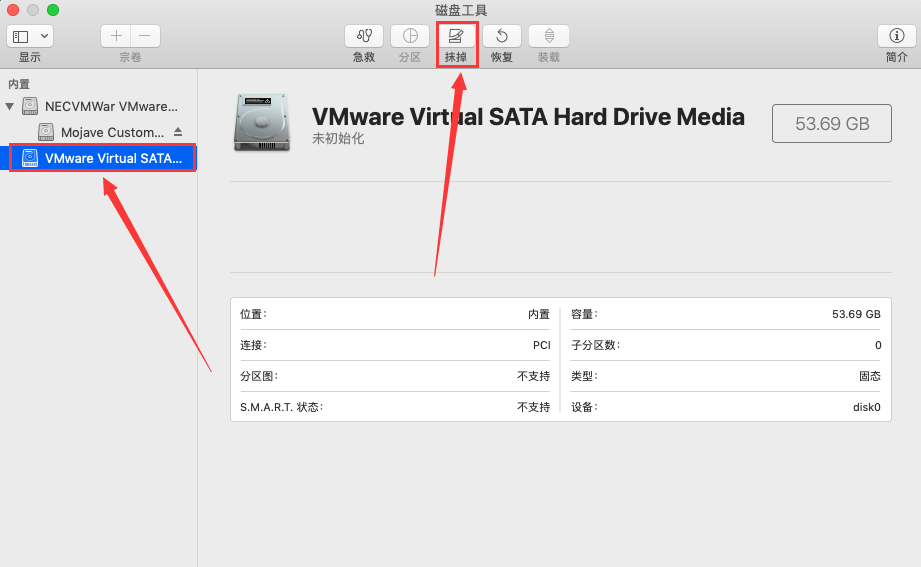The height and width of the screenshot is (567, 921).
Task: Click the add volume plus button
Action: [116, 36]
